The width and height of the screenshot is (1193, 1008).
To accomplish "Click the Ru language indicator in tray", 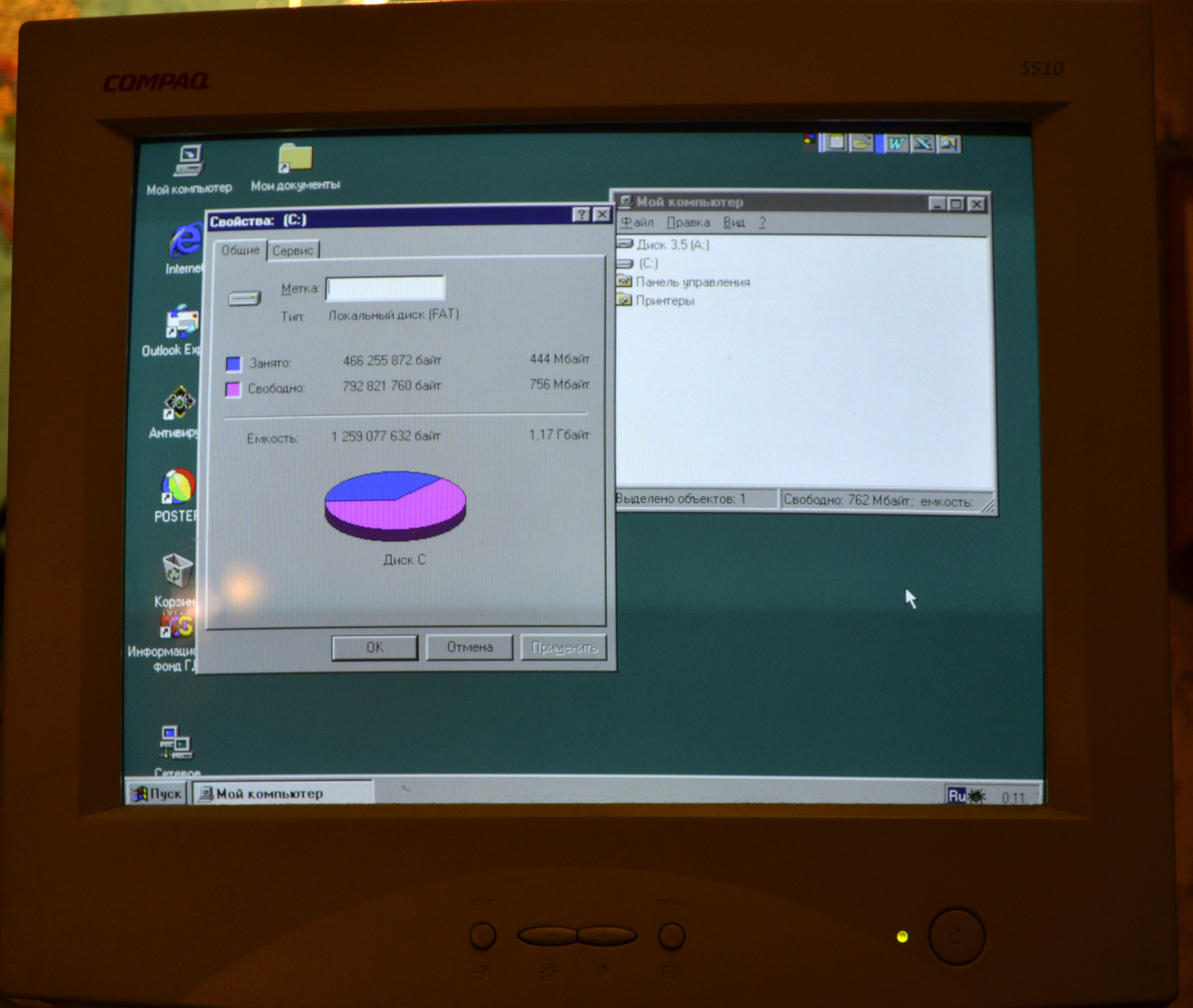I will (956, 795).
